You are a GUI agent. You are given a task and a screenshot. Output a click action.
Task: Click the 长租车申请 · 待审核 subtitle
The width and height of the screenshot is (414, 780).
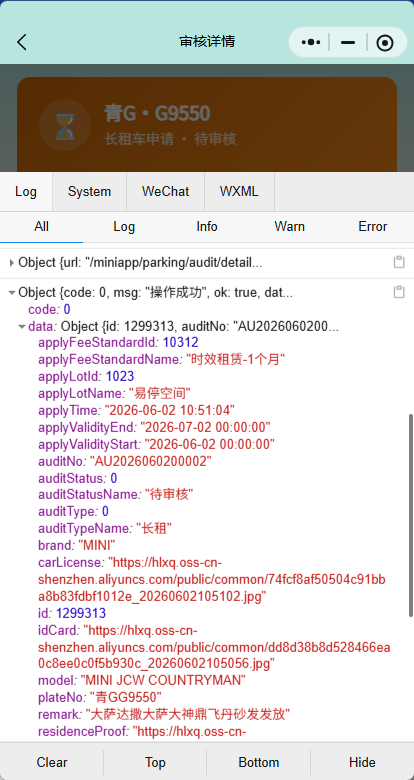[170, 139]
